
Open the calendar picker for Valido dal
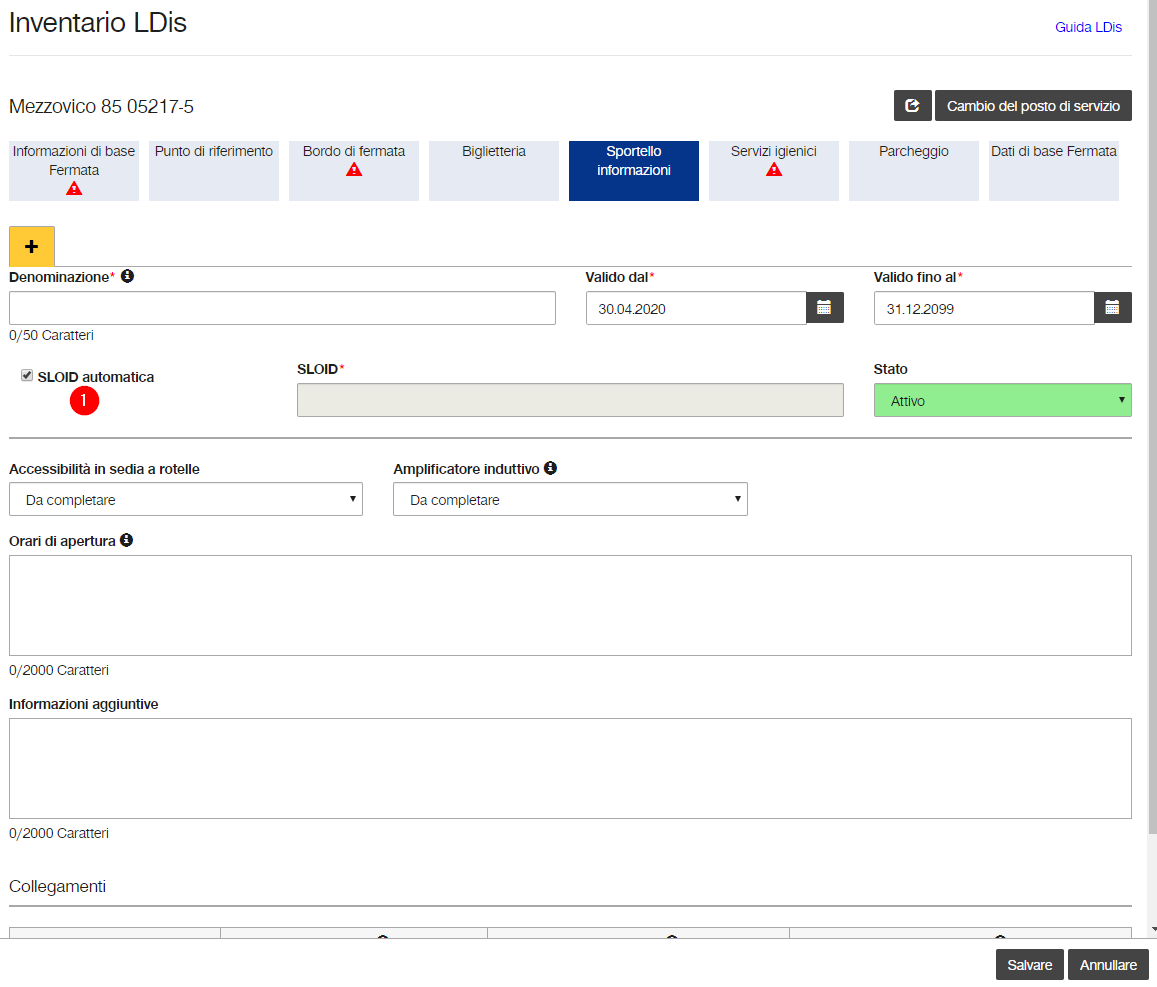824,308
